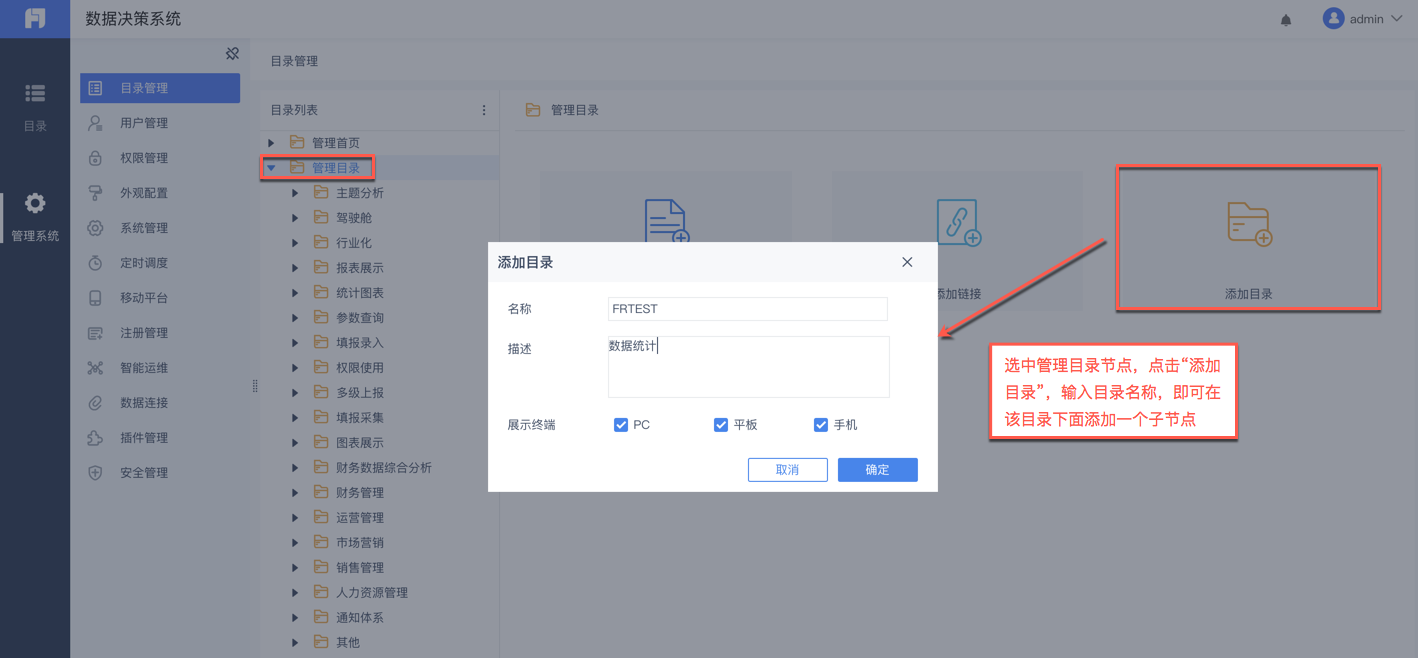Screen dimensions: 1418x658
Task: Click the 插件管理 puzzle icon
Action: (95, 438)
